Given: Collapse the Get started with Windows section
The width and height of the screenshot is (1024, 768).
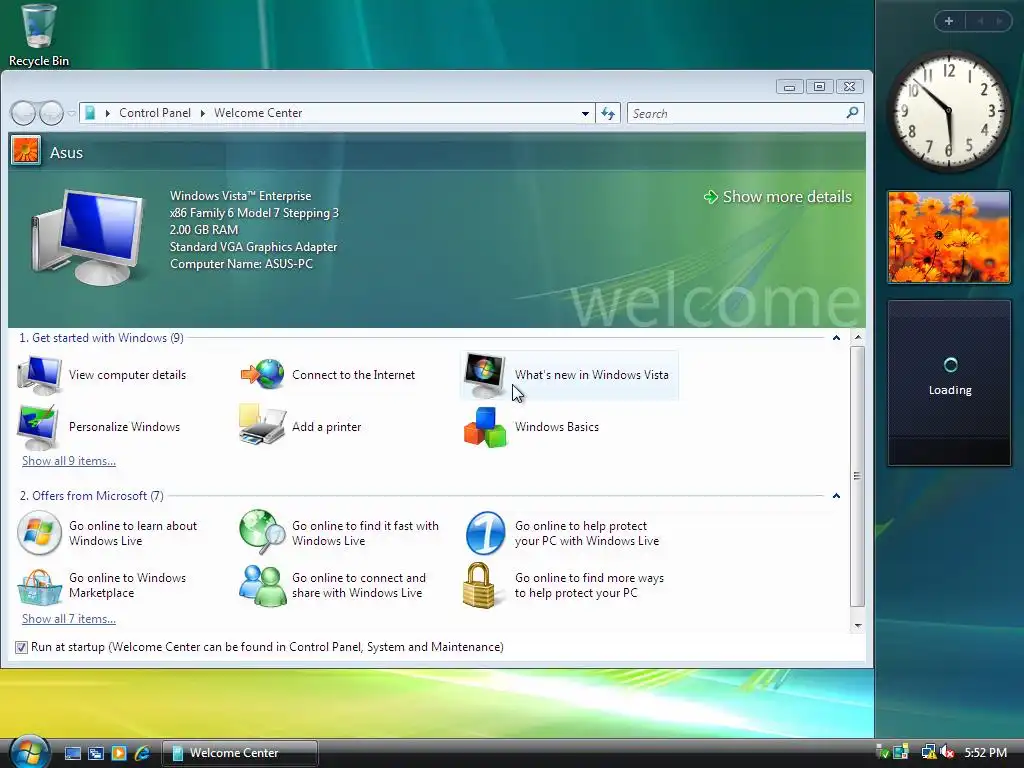Looking at the screenshot, I should click(x=836, y=338).
